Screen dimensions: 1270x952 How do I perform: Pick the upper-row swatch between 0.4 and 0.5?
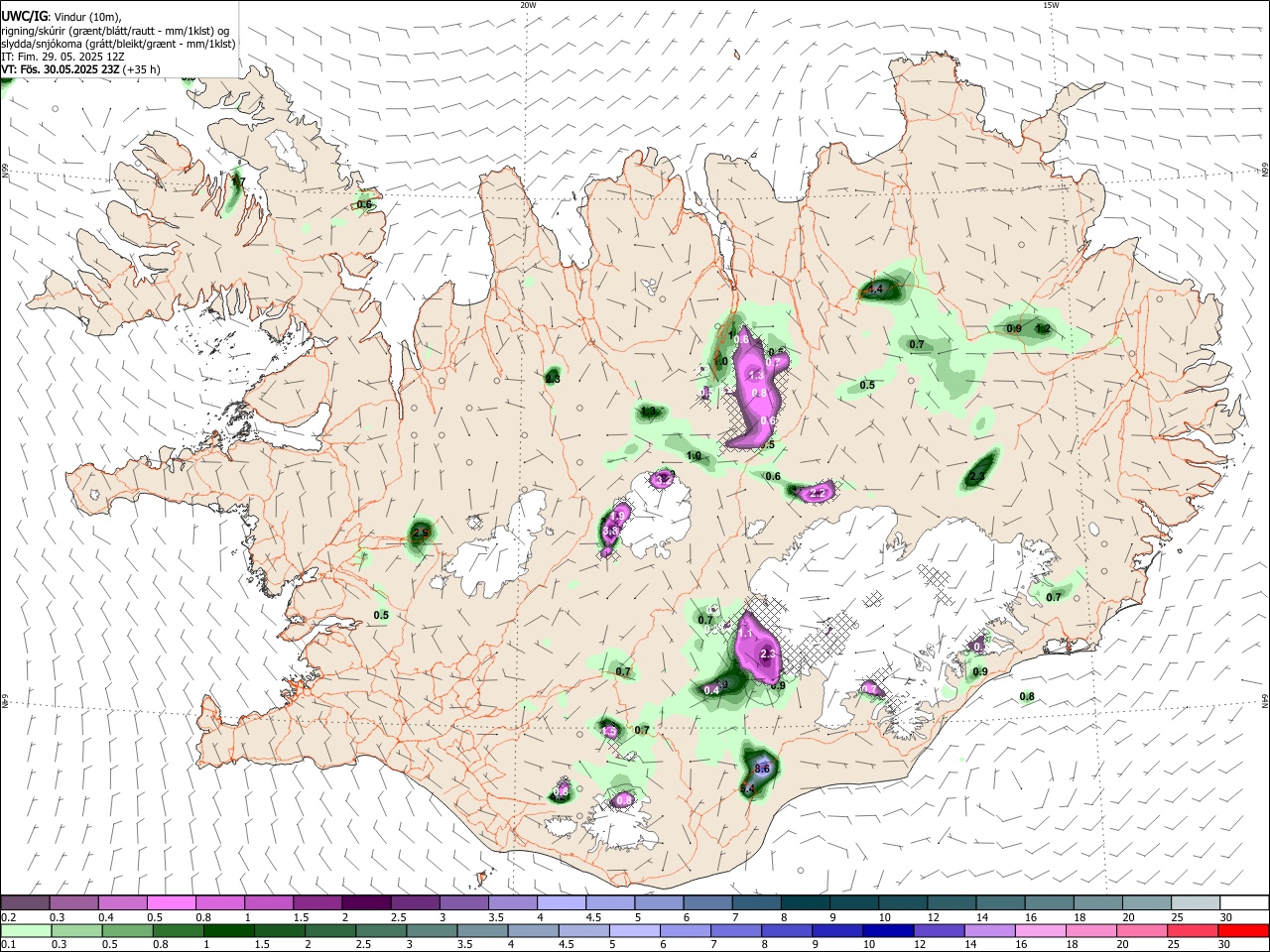123,902
